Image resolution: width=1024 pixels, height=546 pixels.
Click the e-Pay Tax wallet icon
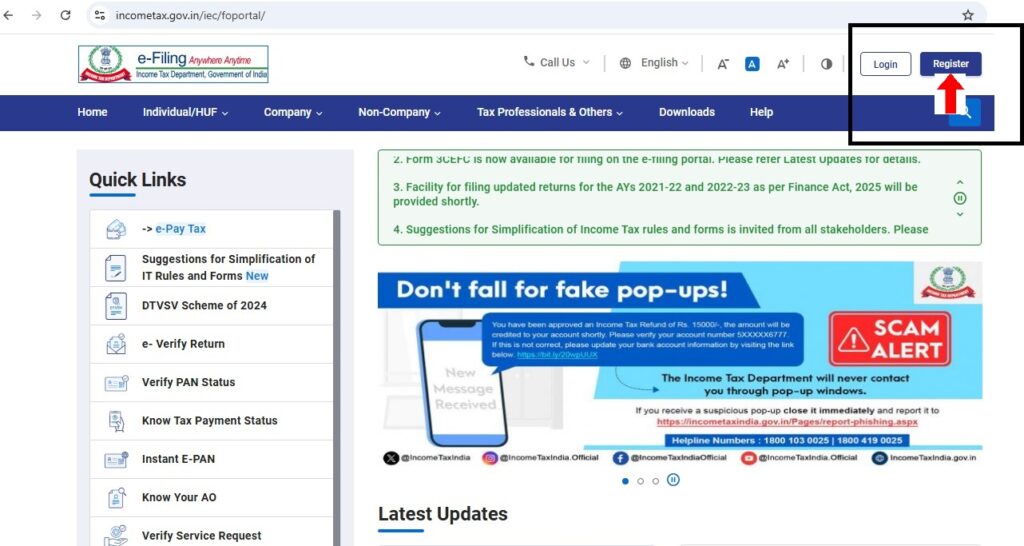(116, 229)
